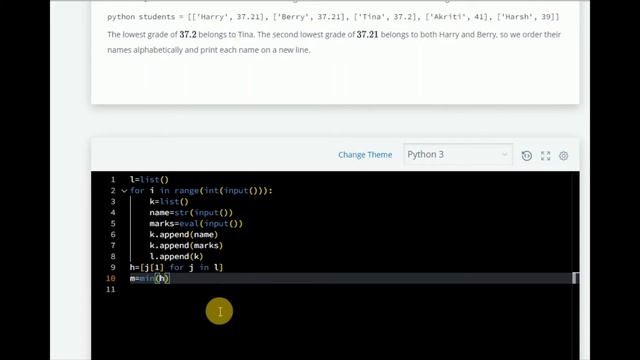The height and width of the screenshot is (360, 640).
Task: Click line 'l.append(k)' in editor
Action: 176,257
